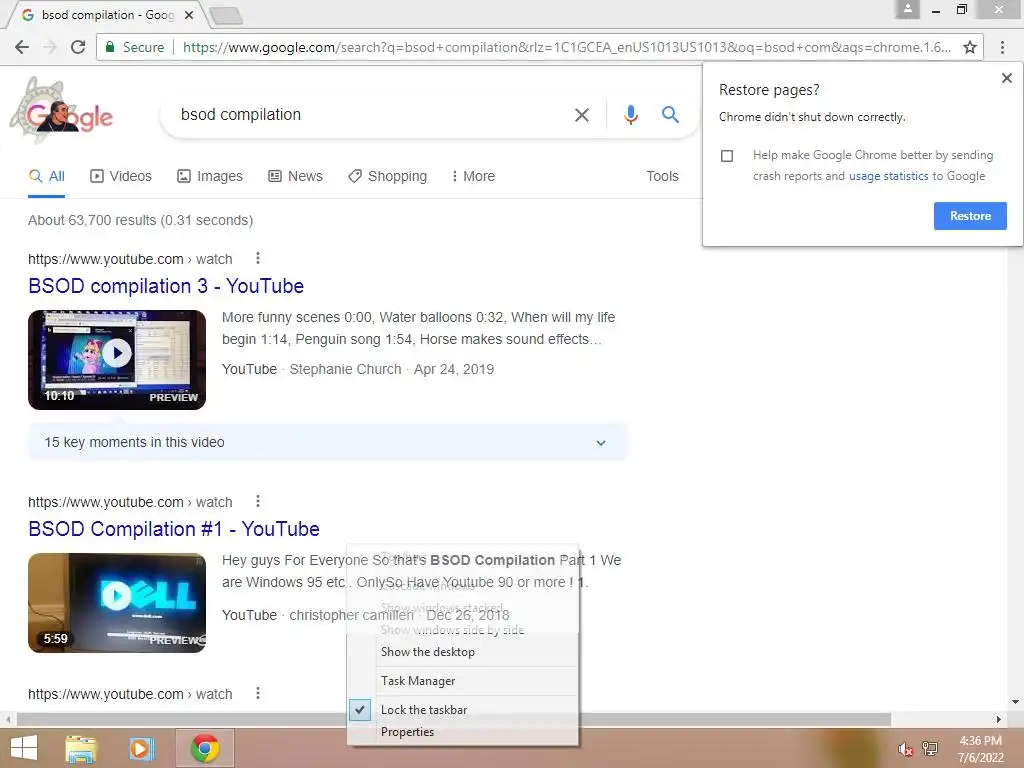
Task: Focus the address bar URL
Action: [566, 47]
